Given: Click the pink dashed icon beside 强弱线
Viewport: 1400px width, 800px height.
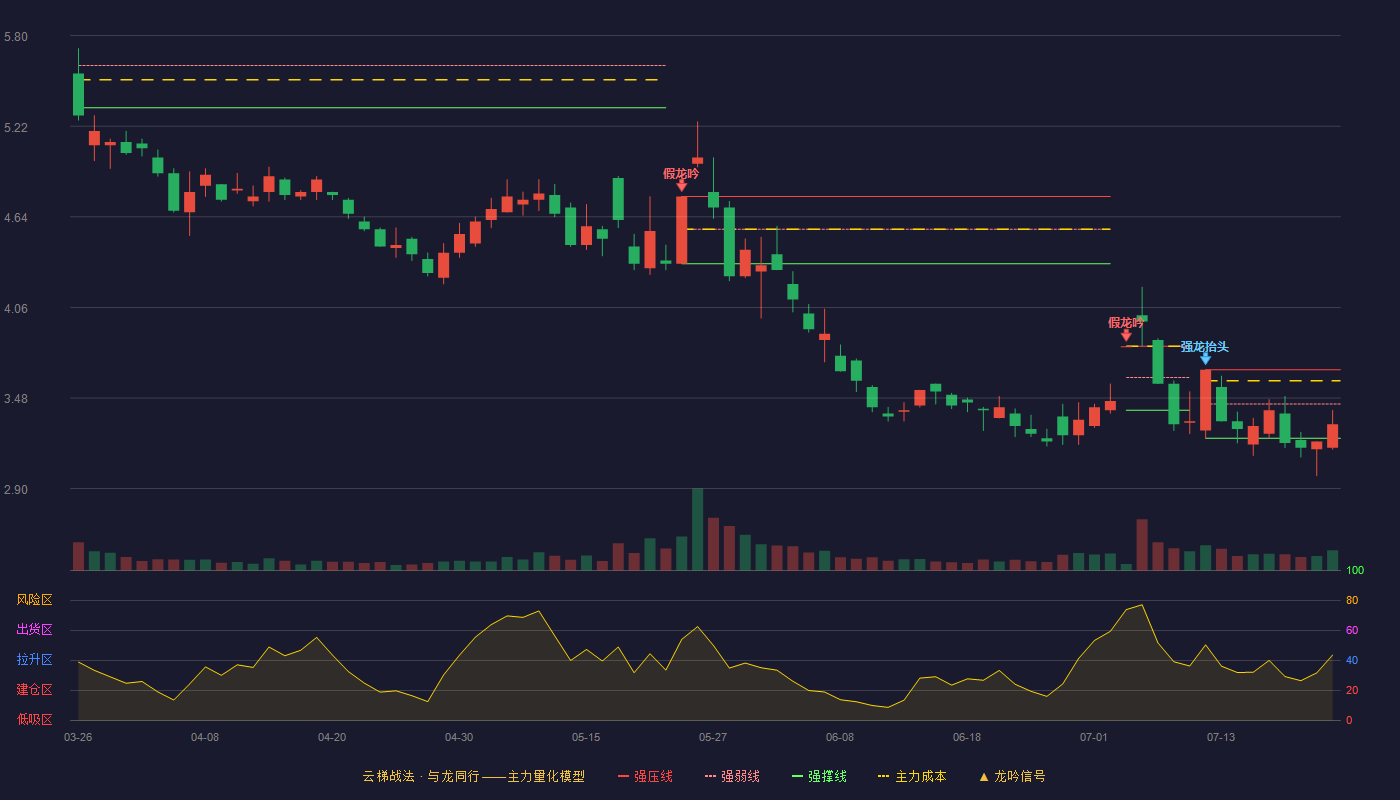Looking at the screenshot, I should click(x=710, y=776).
